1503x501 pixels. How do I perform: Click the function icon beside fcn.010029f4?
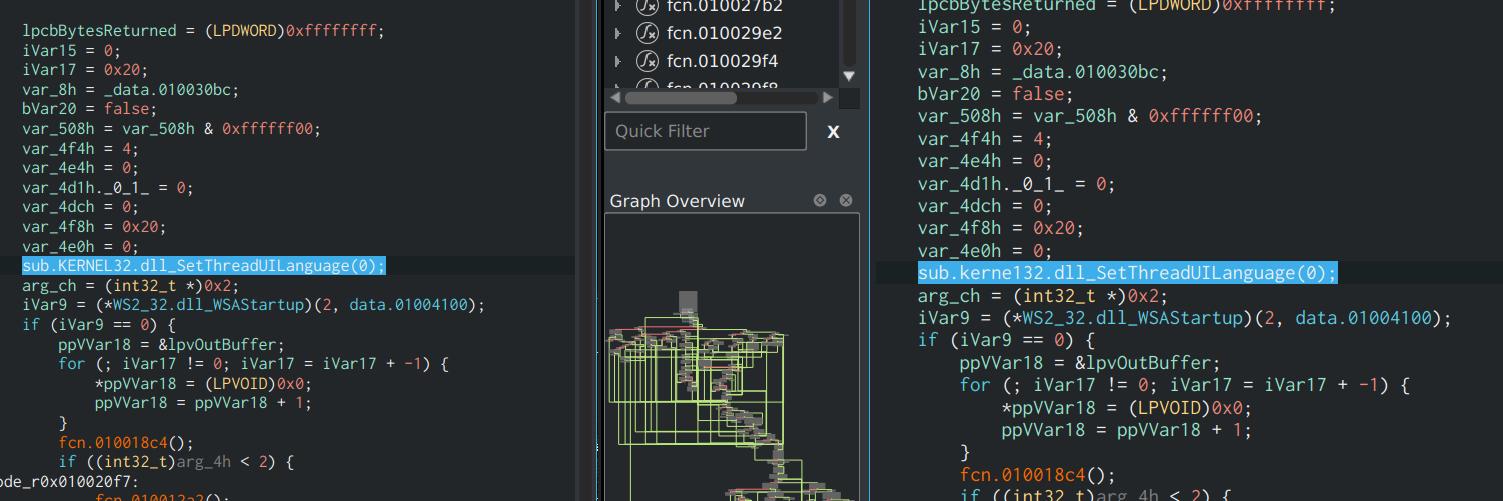(x=648, y=61)
